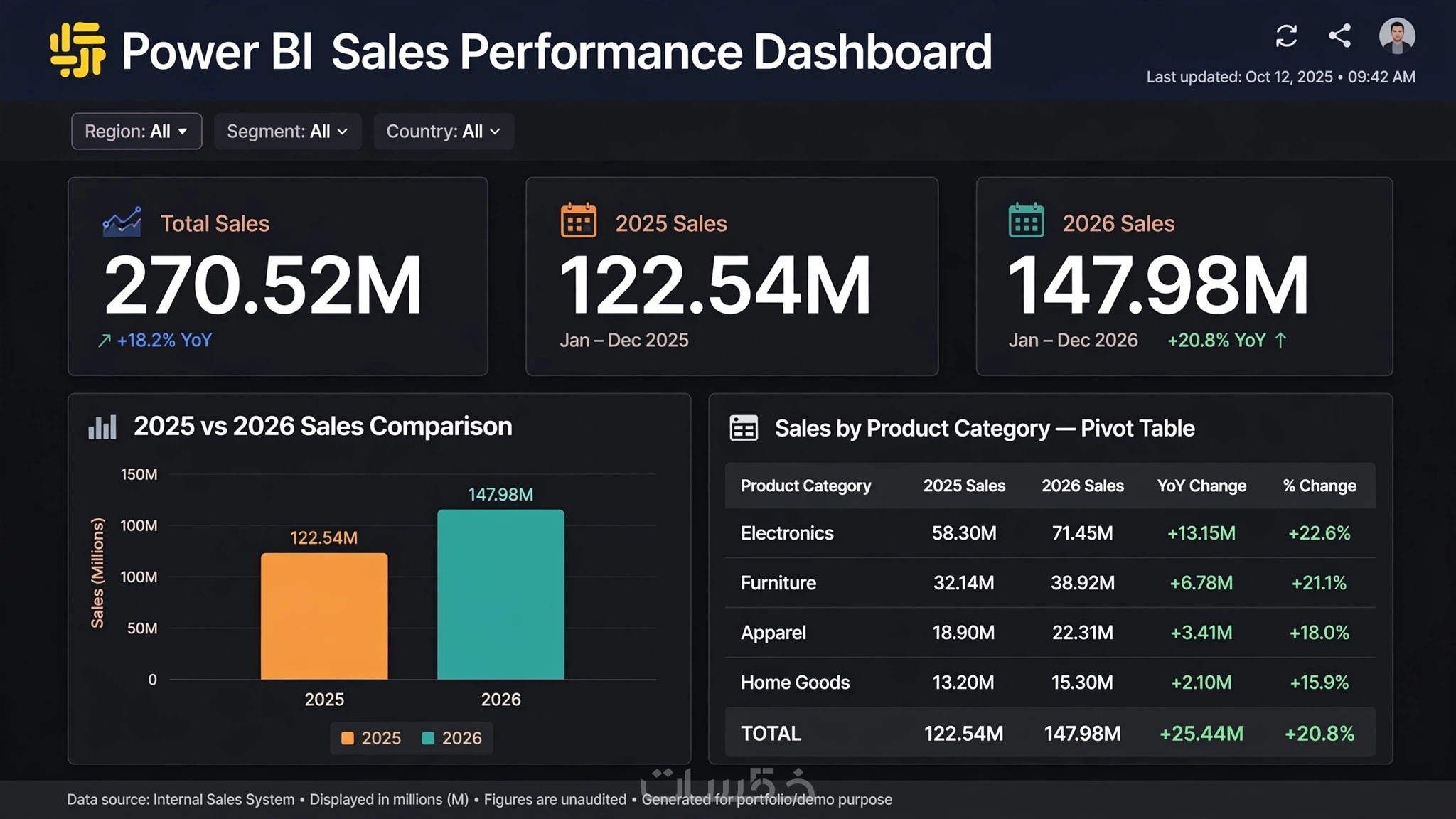Click the 147.98M label above teal bar
The image size is (1456, 819).
pos(500,495)
